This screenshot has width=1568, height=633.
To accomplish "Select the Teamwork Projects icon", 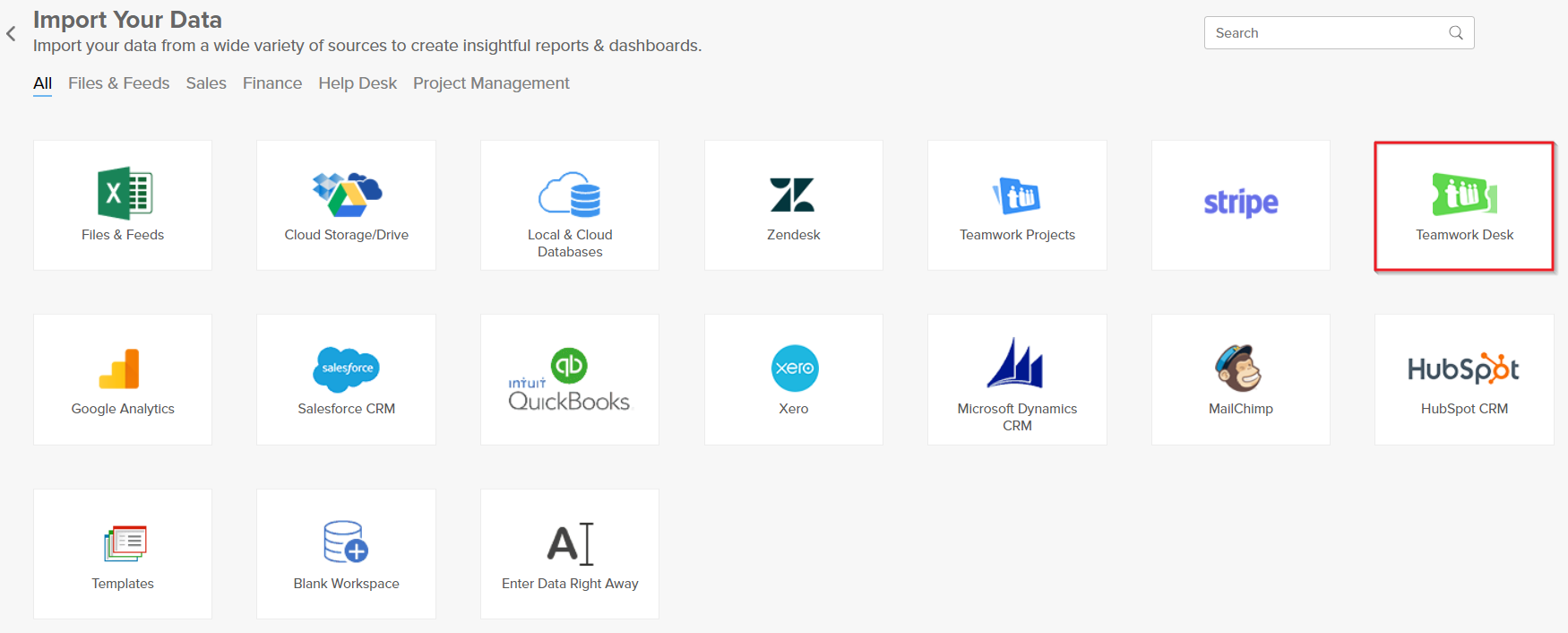I will (1017, 195).
